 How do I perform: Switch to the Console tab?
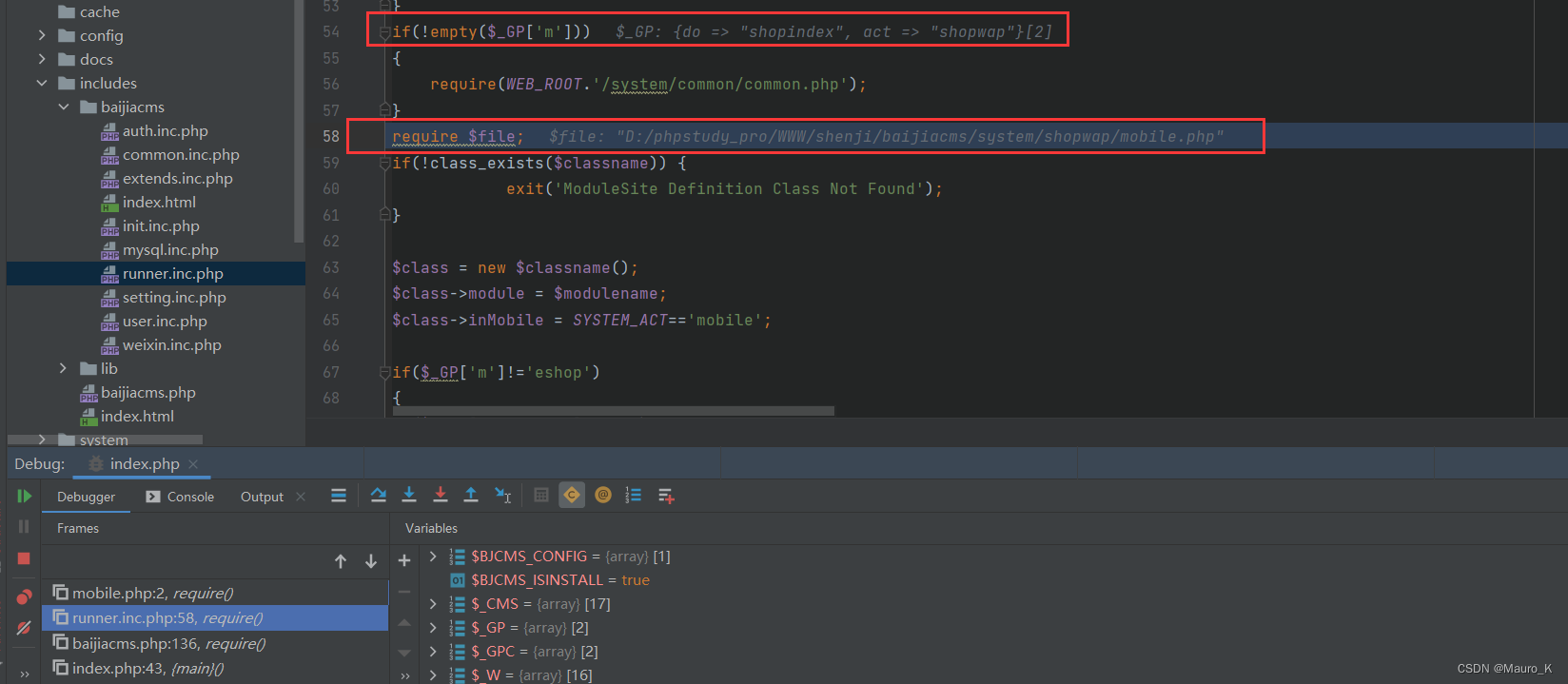[180, 497]
